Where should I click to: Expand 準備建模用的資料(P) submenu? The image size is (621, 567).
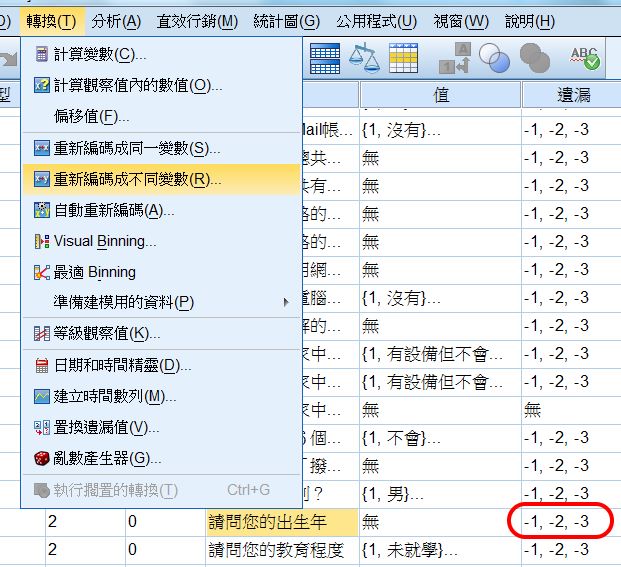click(x=160, y=303)
